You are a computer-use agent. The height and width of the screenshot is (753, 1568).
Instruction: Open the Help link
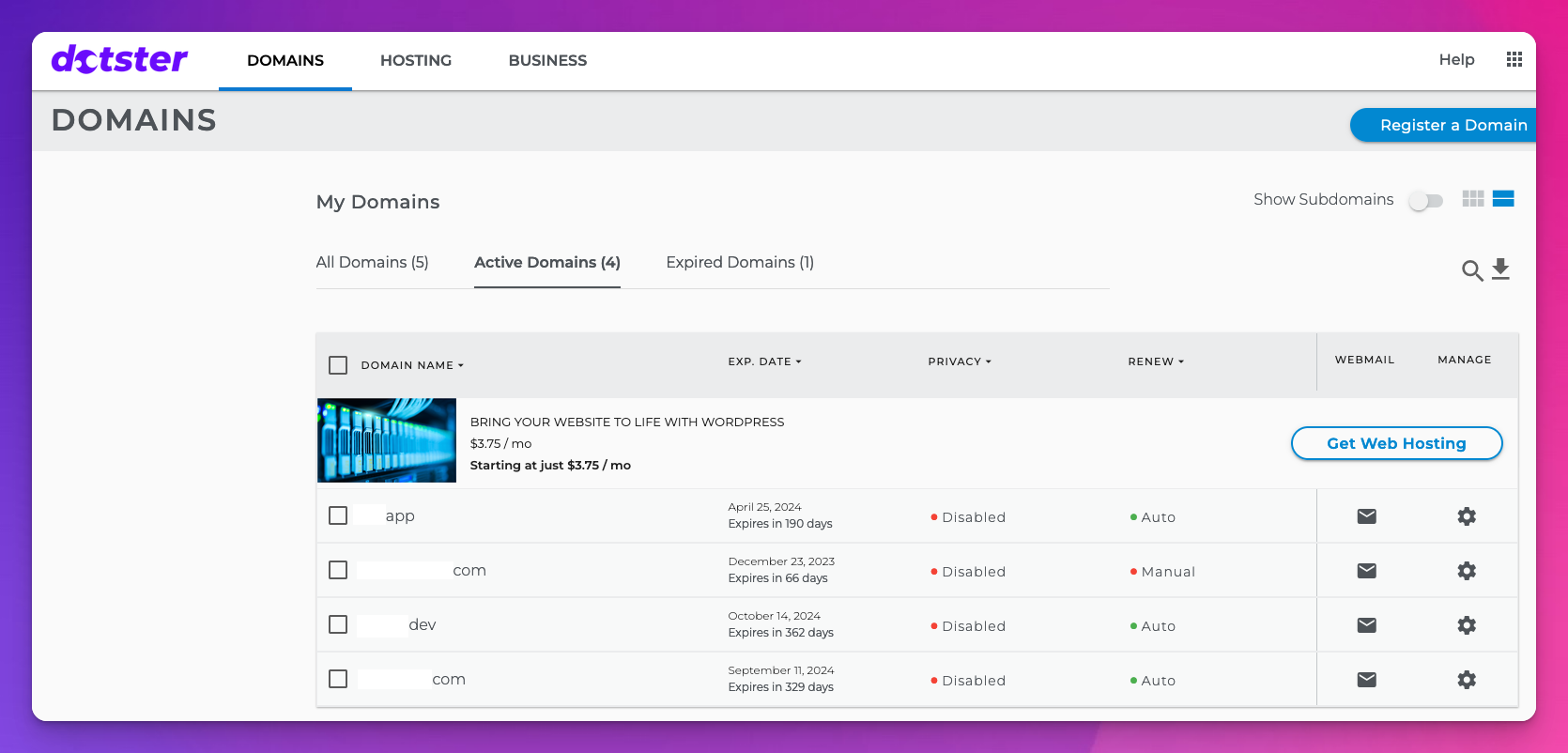pyautogui.click(x=1456, y=59)
